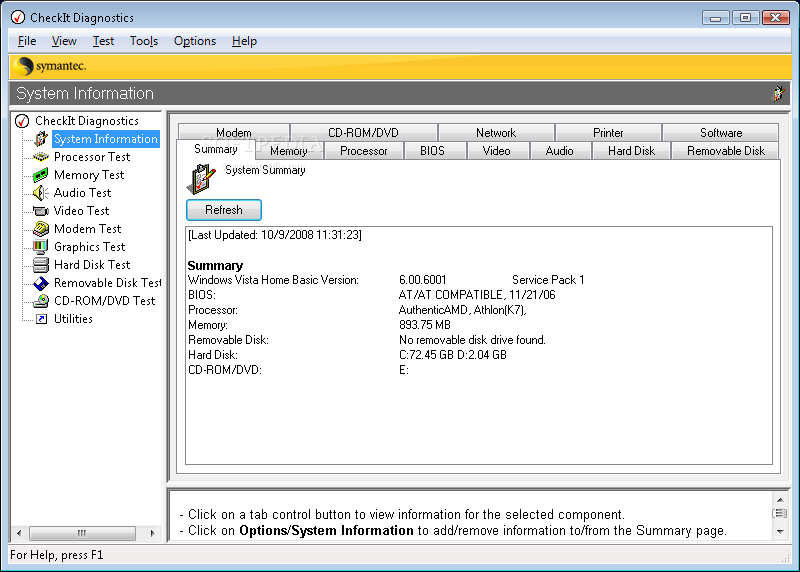Image resolution: width=800 pixels, height=572 pixels.
Task: Click the CheckIt title bar application icon
Action: tap(18, 17)
